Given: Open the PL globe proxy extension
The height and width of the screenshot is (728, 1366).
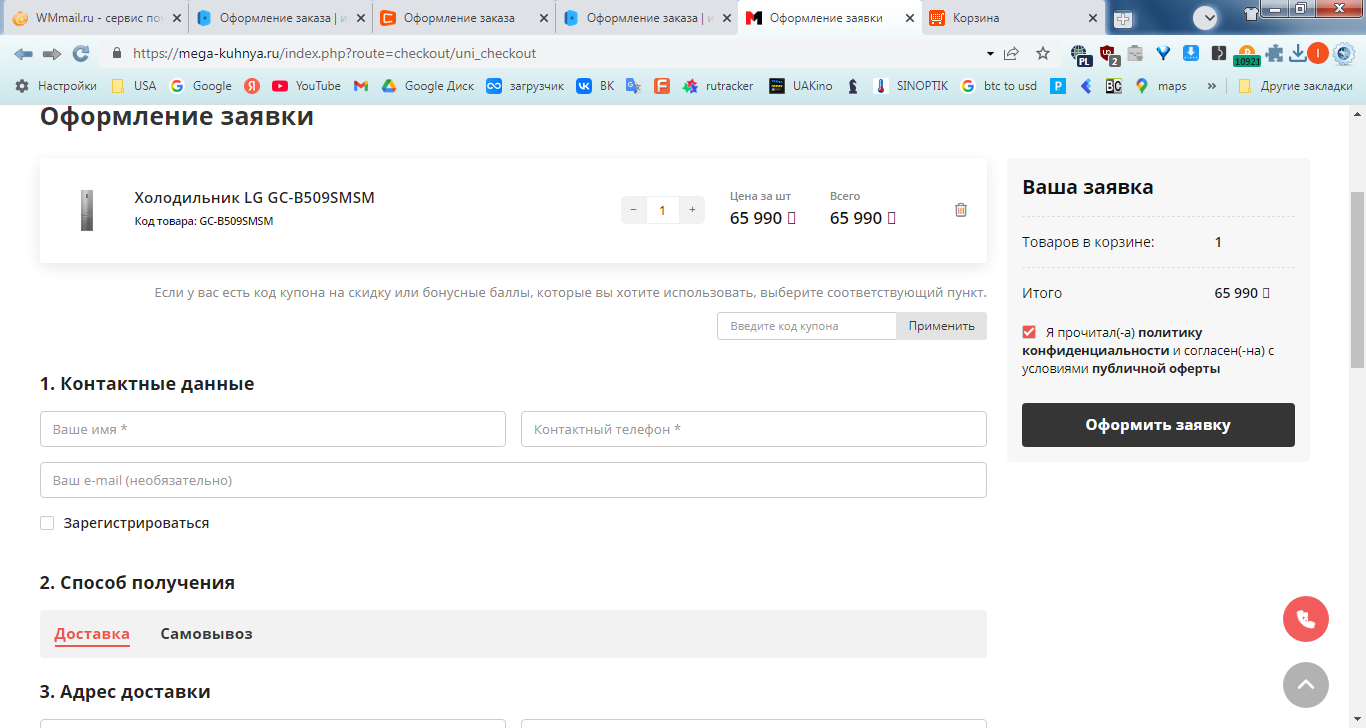Looking at the screenshot, I should [1080, 54].
